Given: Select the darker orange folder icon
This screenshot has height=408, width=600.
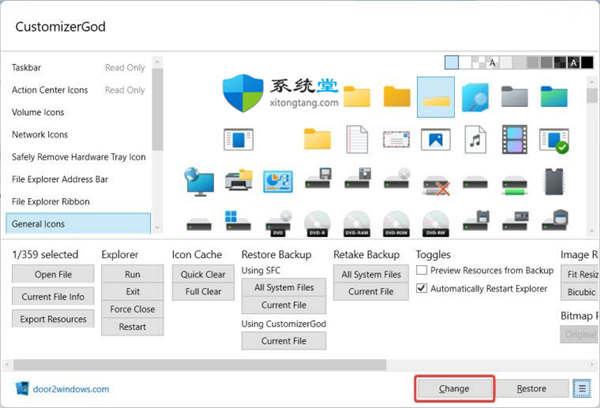Looking at the screenshot, I should (397, 96).
